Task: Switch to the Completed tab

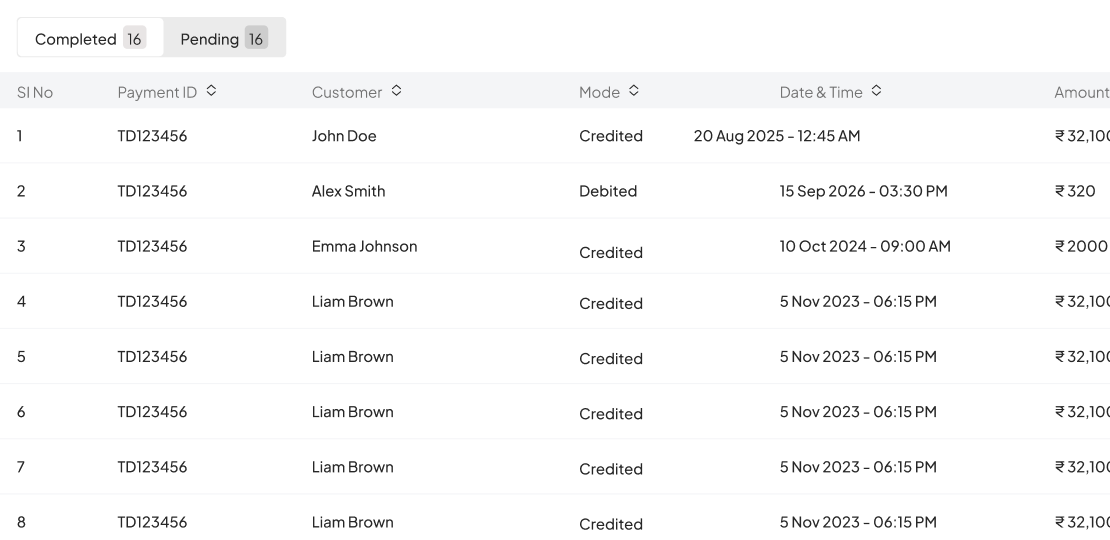Action: (76, 39)
